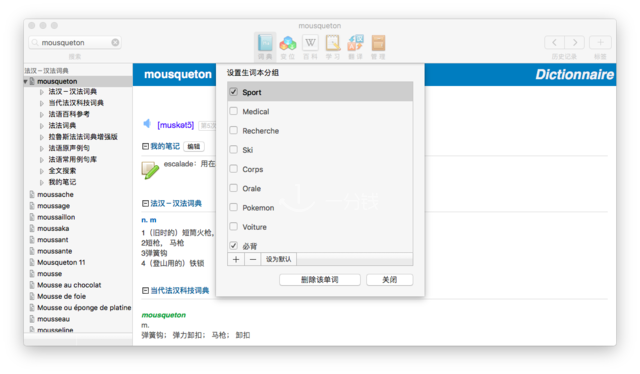Screen dimensions: 640x374
Task: Go back in history with left arrow
Action: 554,42
